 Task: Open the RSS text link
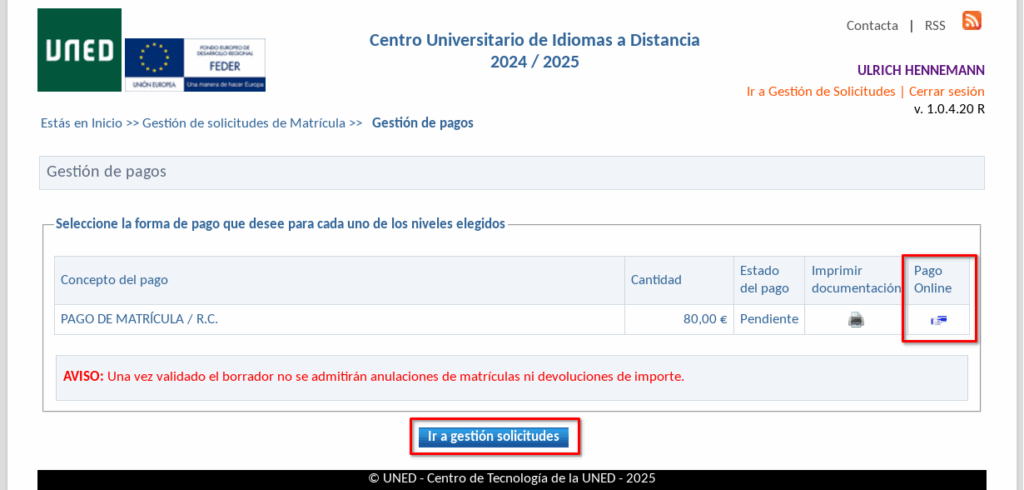935,26
